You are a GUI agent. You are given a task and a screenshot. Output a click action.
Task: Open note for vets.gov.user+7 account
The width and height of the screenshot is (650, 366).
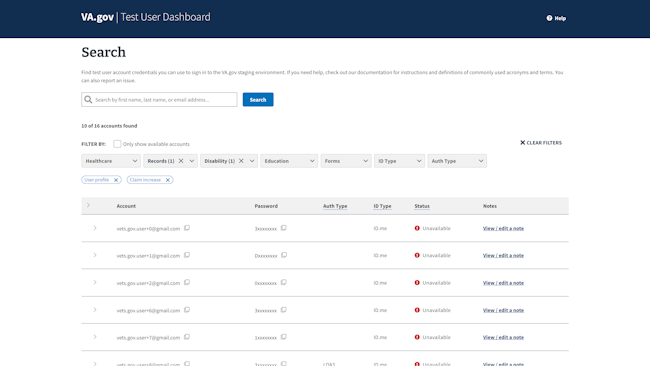pos(503,337)
